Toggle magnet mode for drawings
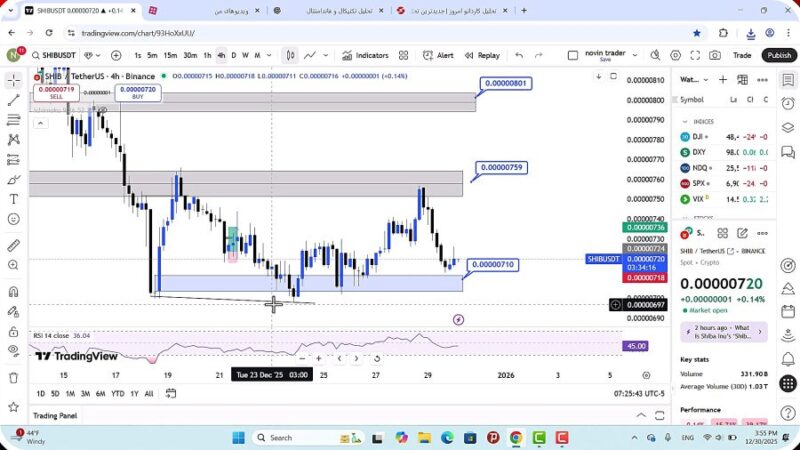This screenshot has width=800, height=450. pos(14,292)
